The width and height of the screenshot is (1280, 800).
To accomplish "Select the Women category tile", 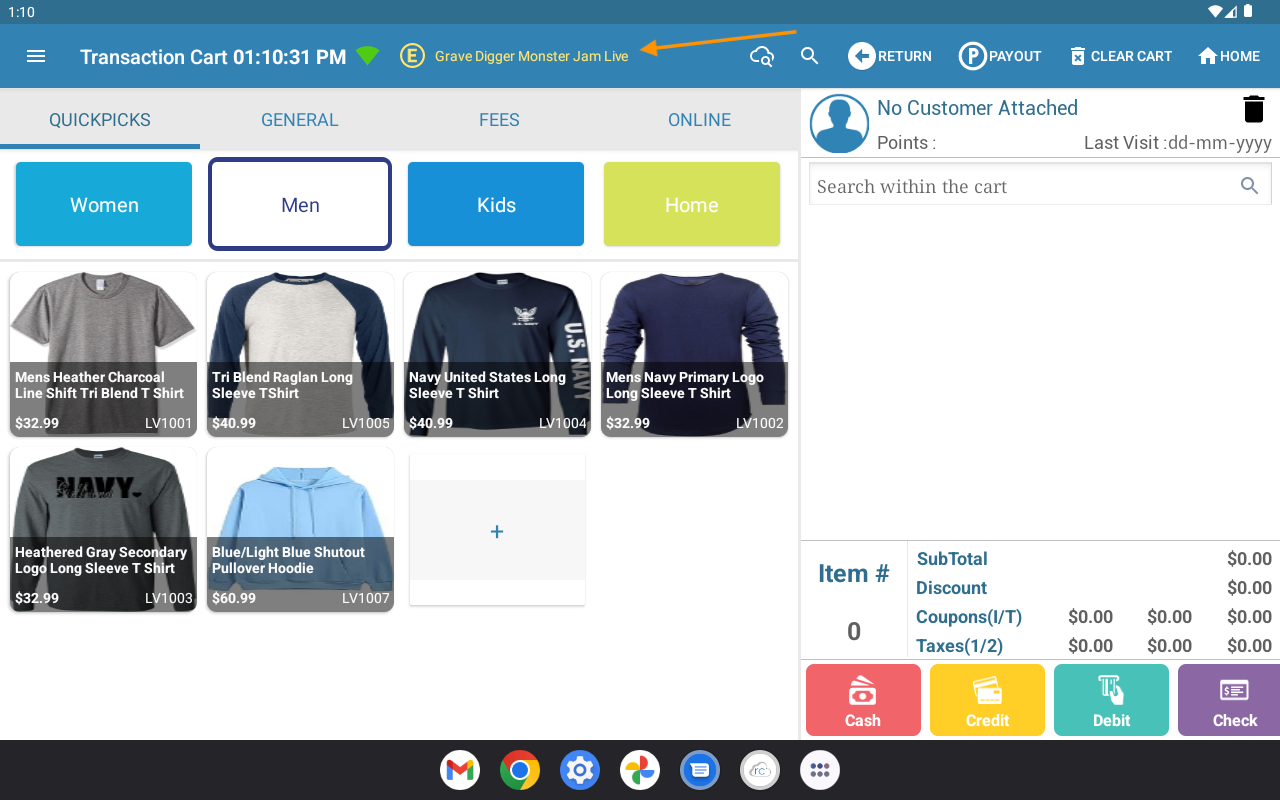I will tap(104, 204).
